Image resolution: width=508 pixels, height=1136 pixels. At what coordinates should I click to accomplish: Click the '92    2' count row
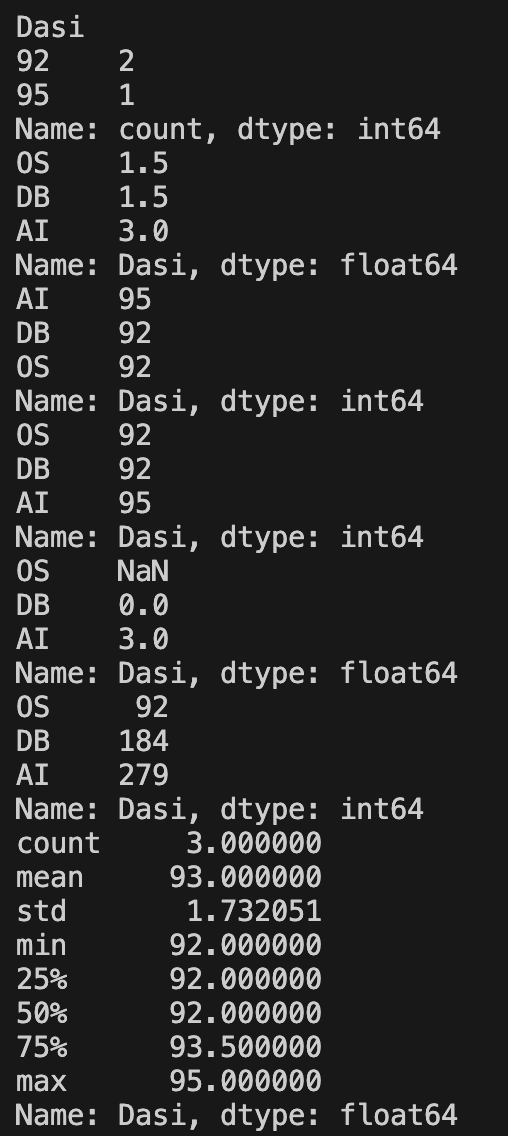[75, 62]
